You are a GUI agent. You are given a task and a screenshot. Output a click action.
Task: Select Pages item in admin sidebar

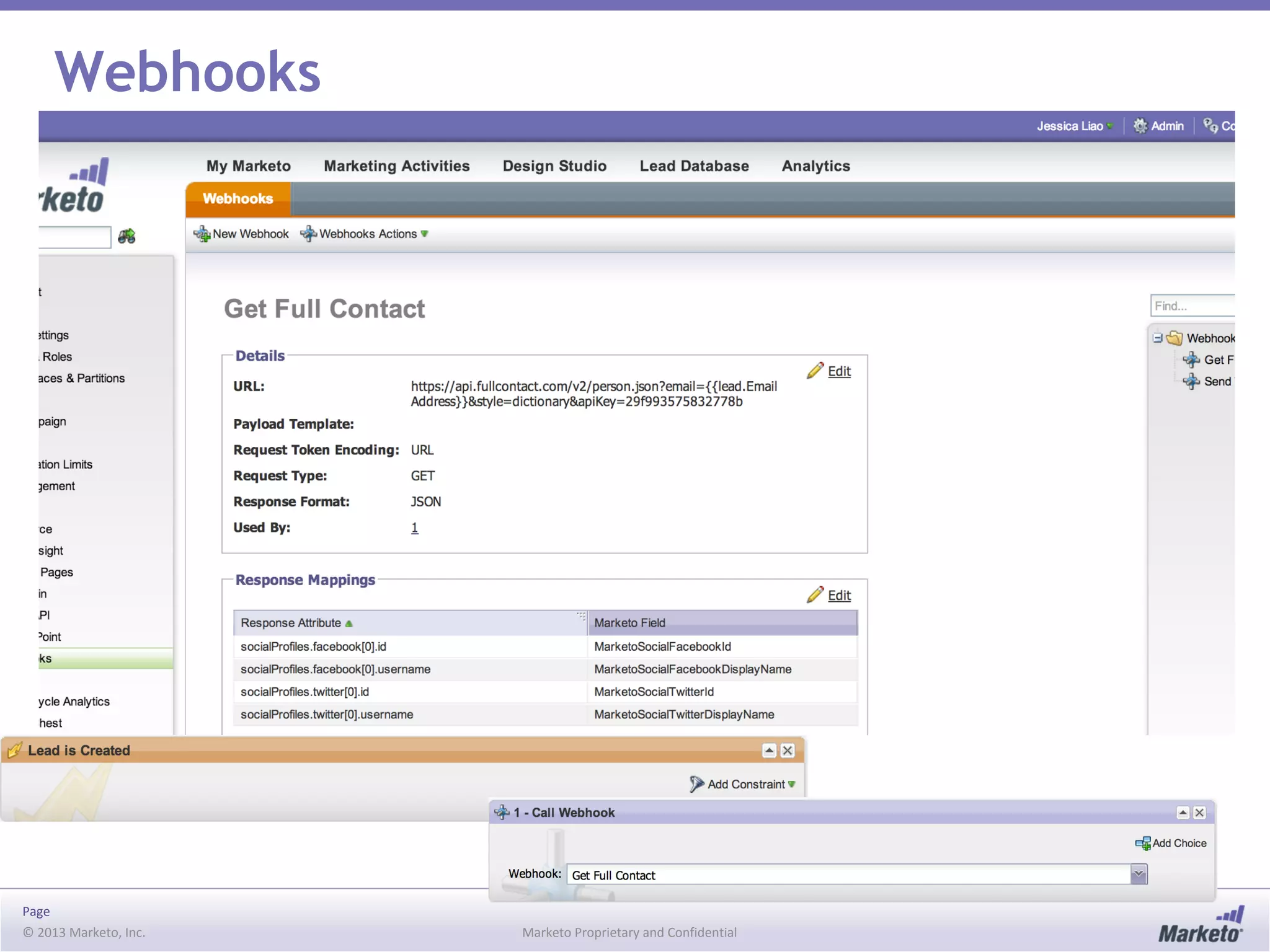click(56, 573)
